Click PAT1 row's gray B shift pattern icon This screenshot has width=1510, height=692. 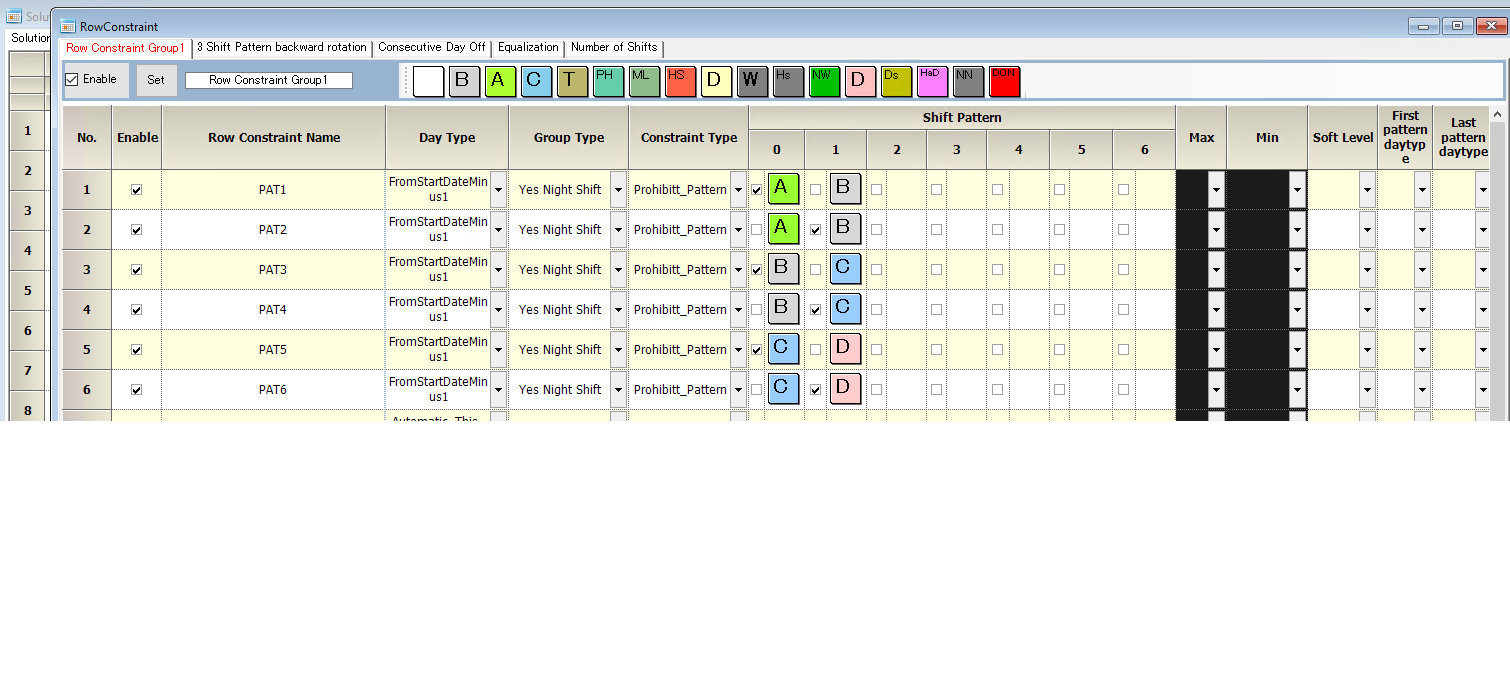845,188
